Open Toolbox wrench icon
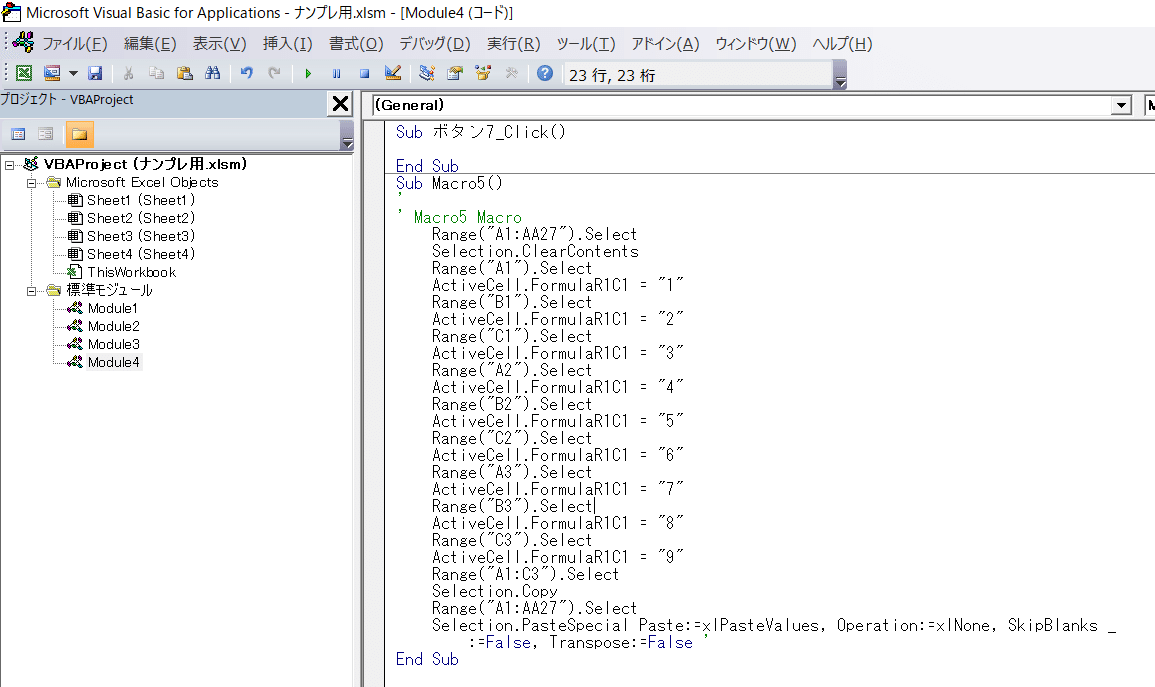Screen dimensions: 1155x687 (512, 73)
